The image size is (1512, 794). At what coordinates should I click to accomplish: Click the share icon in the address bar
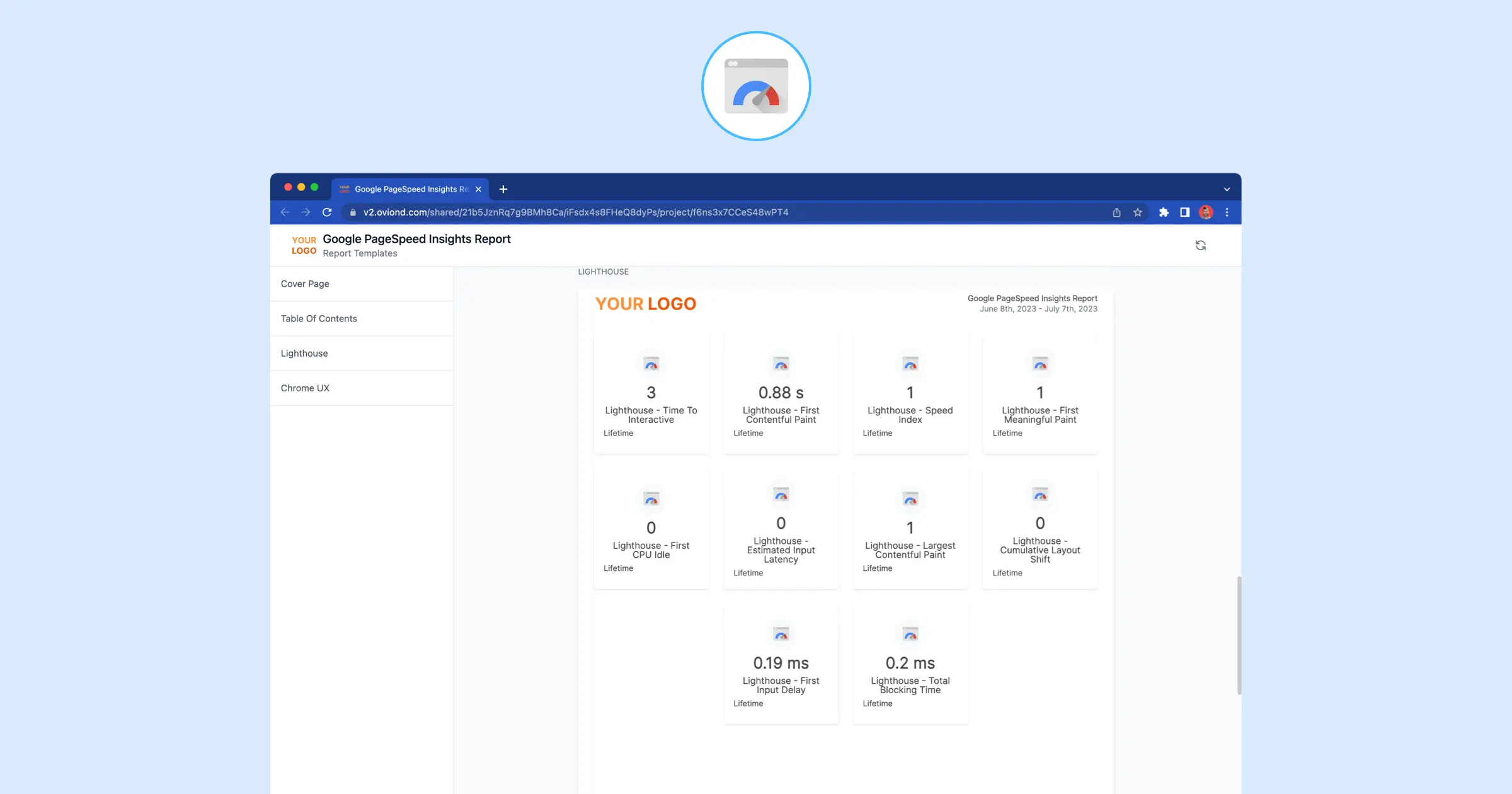[x=1116, y=212]
